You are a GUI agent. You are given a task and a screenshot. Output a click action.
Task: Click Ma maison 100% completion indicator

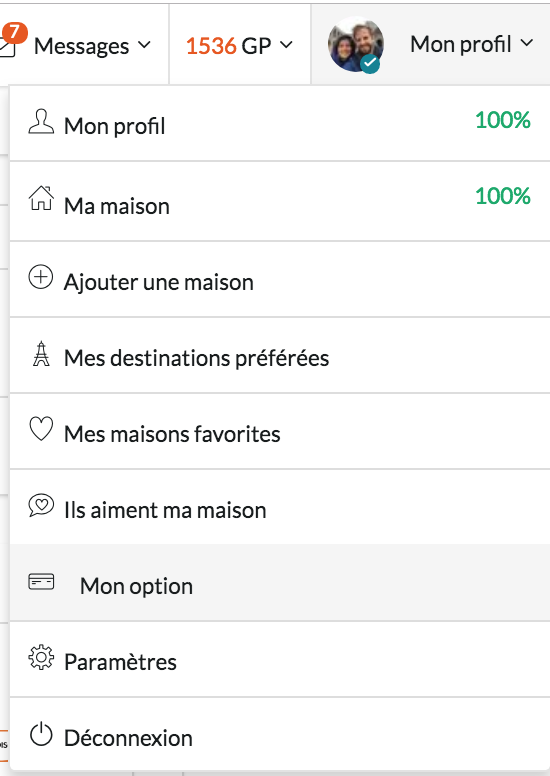[x=503, y=196]
